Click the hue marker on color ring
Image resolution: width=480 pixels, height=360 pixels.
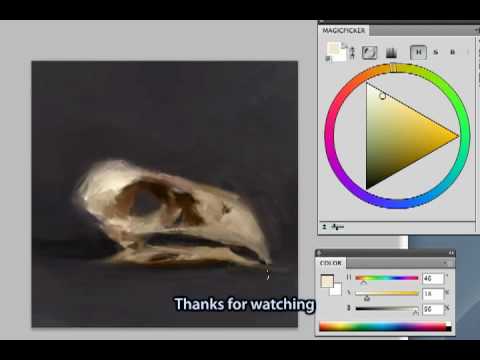click(393, 68)
